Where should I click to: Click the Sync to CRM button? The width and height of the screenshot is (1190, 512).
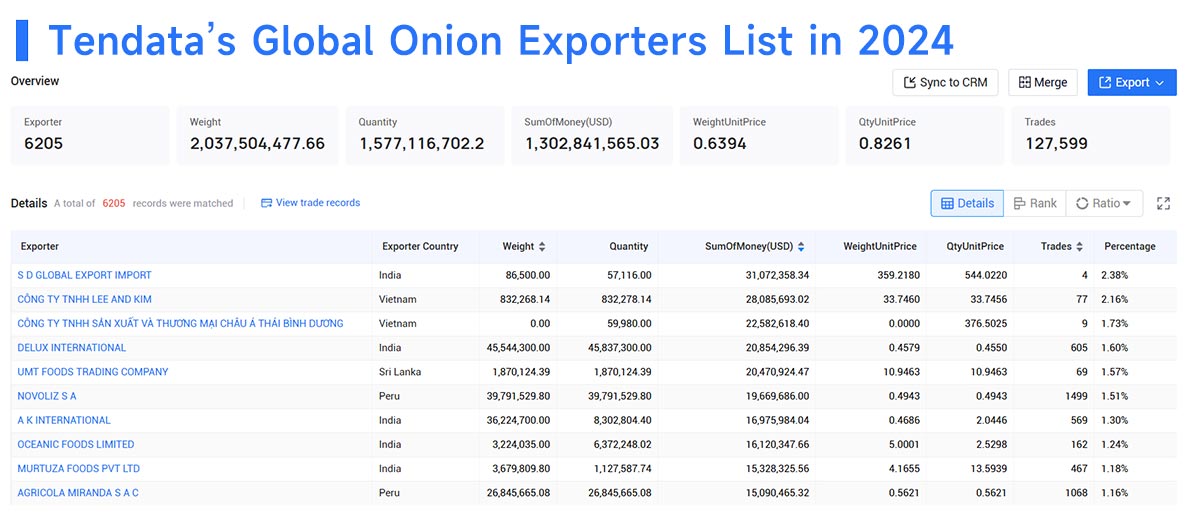[x=945, y=83]
